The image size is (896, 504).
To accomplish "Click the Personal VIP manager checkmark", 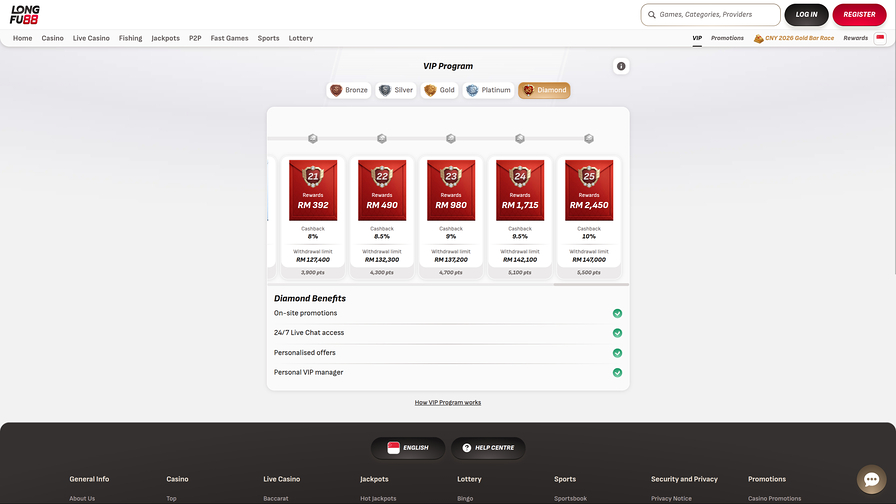I will pos(617,372).
